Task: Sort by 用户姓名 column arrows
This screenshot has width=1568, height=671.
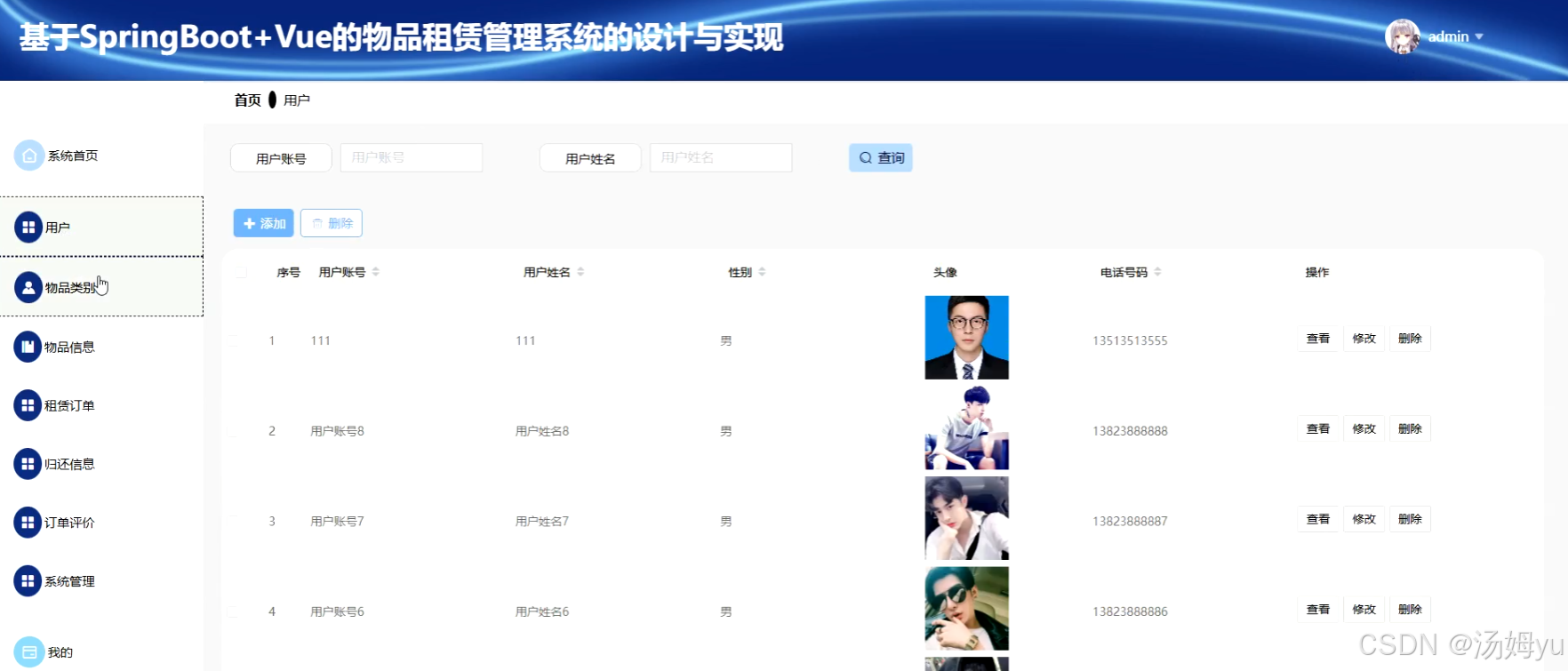Action: click(x=580, y=272)
